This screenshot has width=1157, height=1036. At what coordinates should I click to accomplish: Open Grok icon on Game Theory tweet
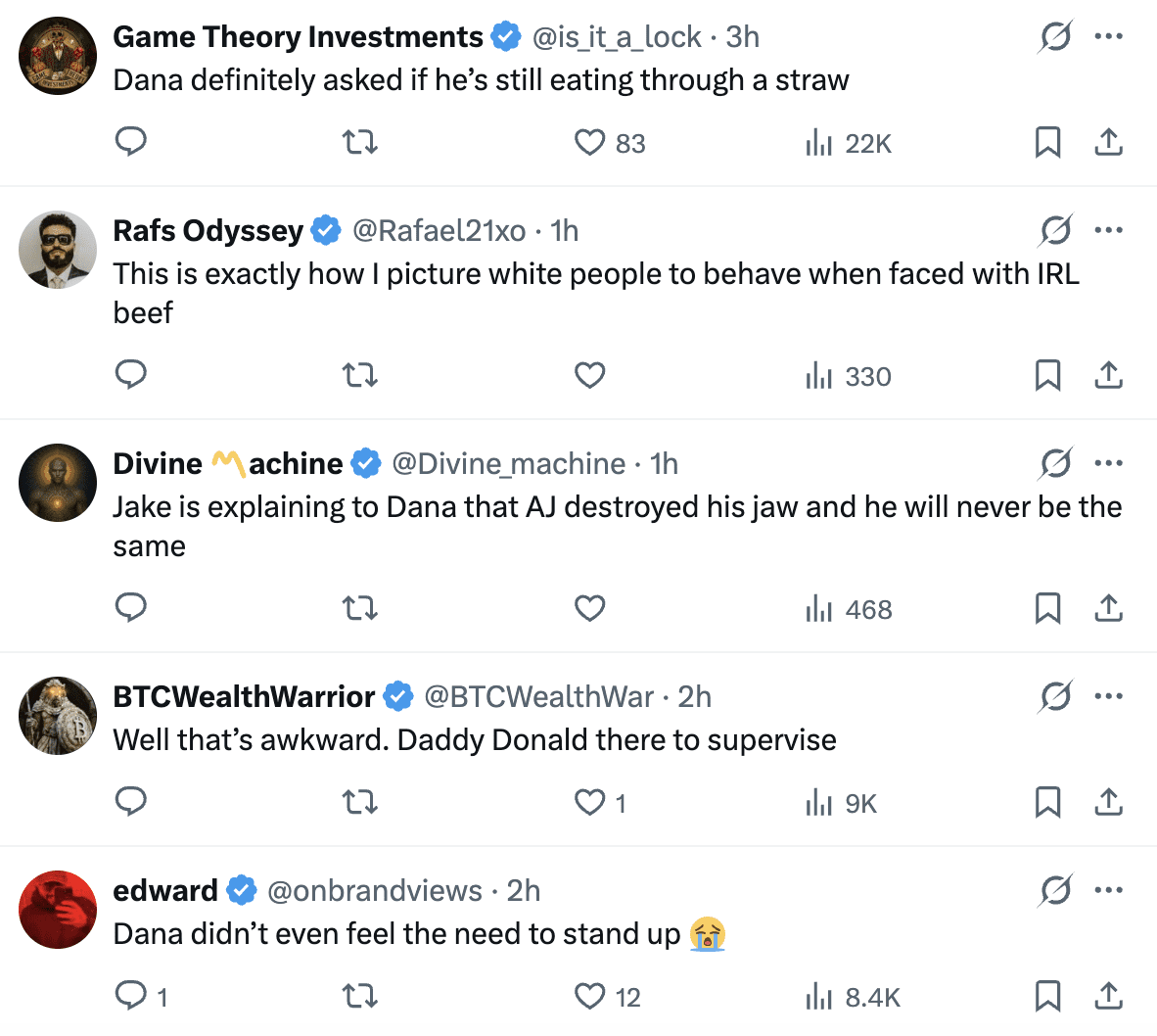[1055, 37]
